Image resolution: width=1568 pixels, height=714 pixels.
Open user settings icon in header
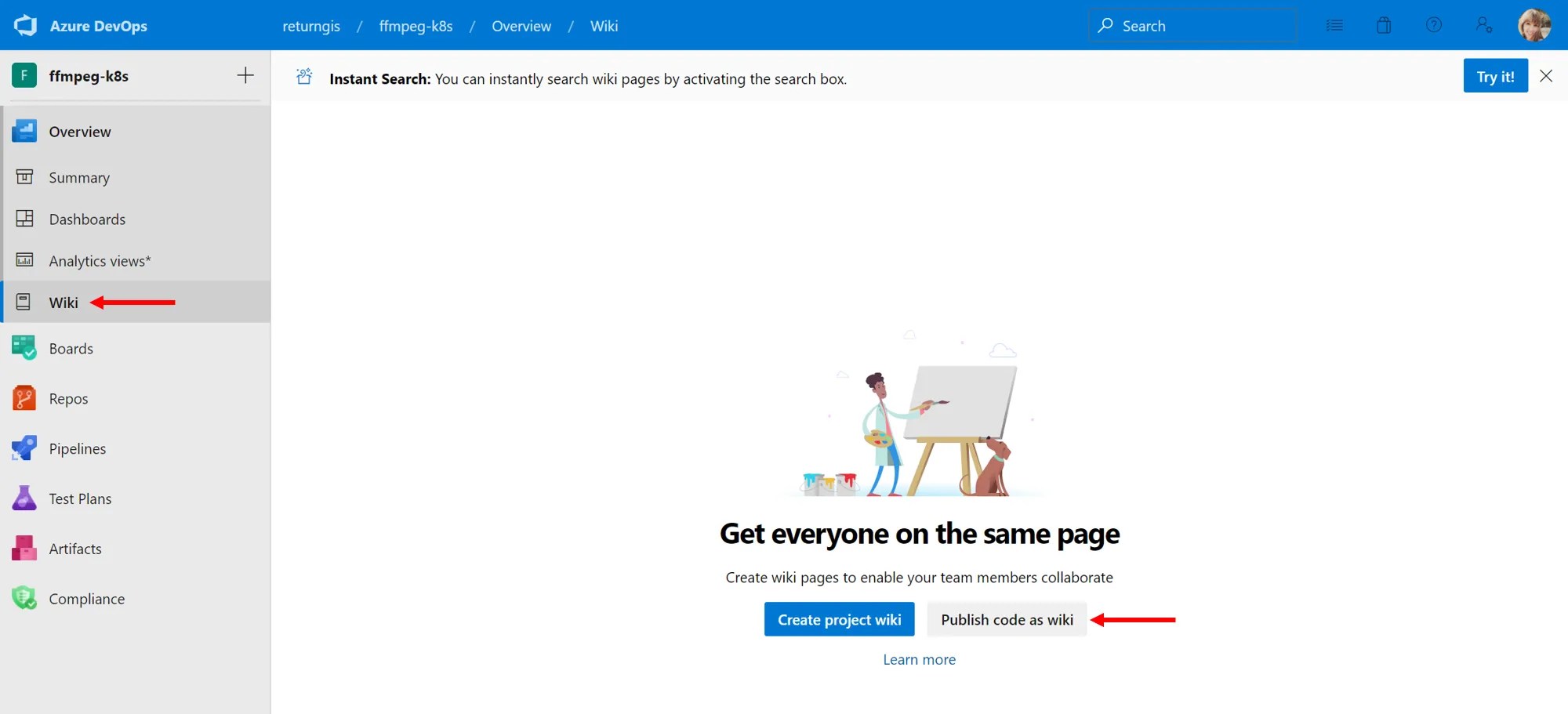1483,25
